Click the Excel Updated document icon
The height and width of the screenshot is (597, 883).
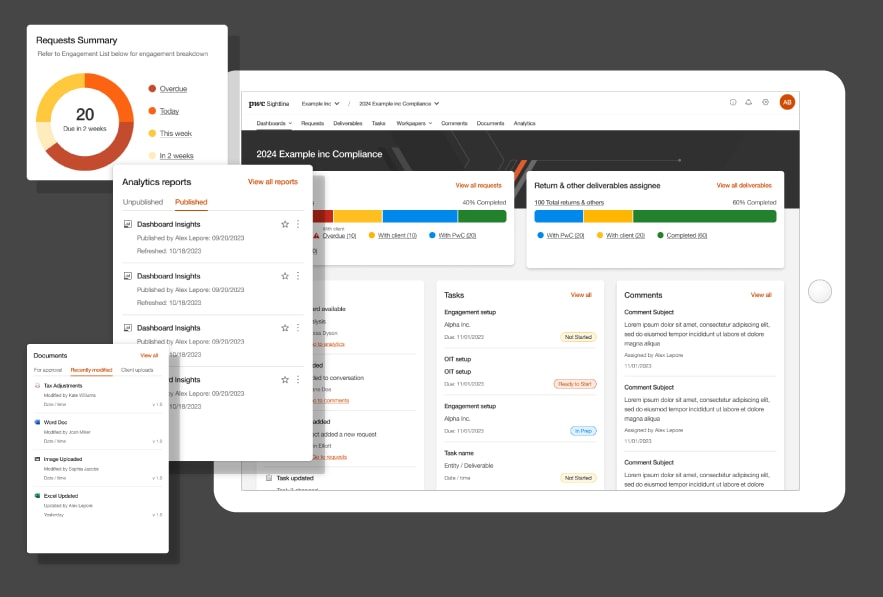[37, 495]
